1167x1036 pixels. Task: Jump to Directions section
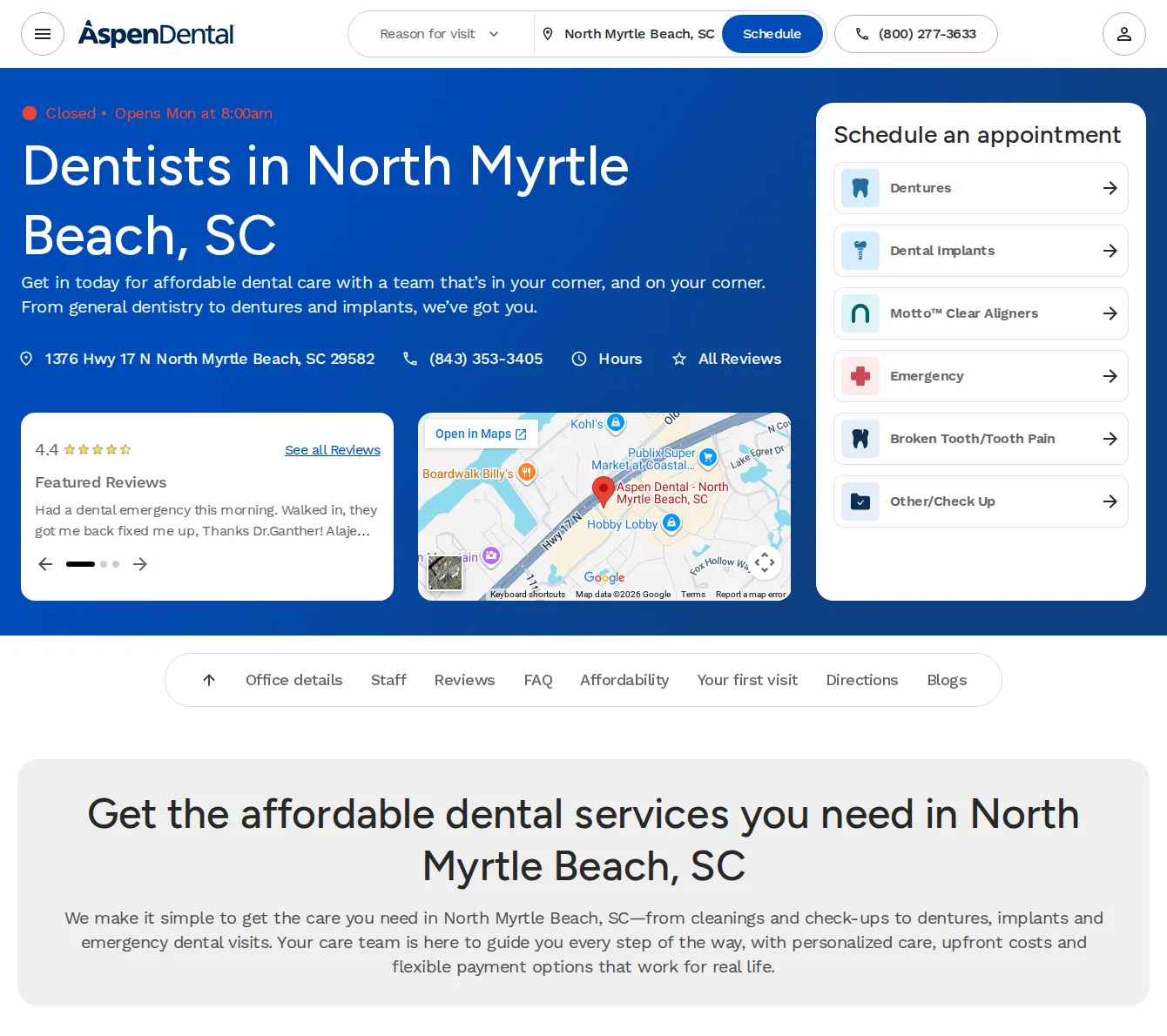(x=862, y=680)
